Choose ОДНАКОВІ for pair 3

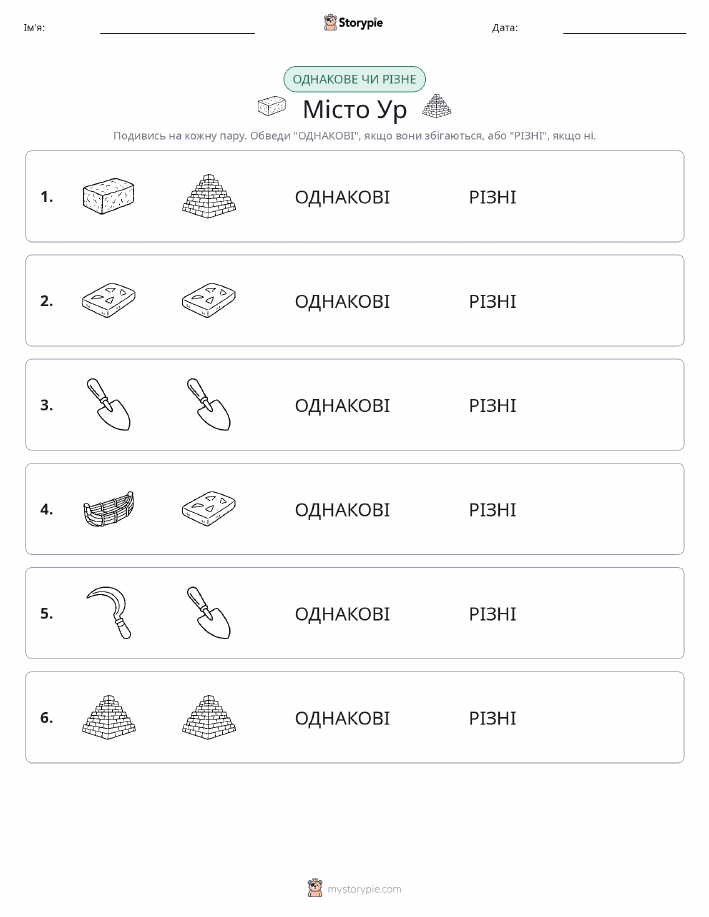tap(342, 405)
